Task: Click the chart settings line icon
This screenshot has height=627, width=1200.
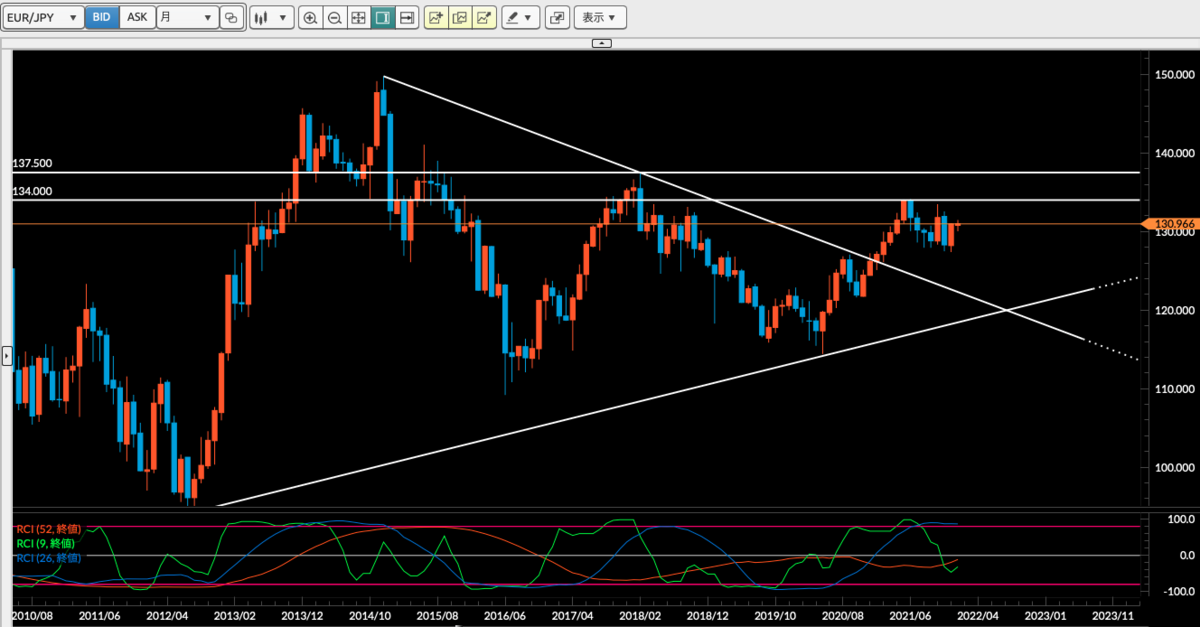Action: pos(484,17)
